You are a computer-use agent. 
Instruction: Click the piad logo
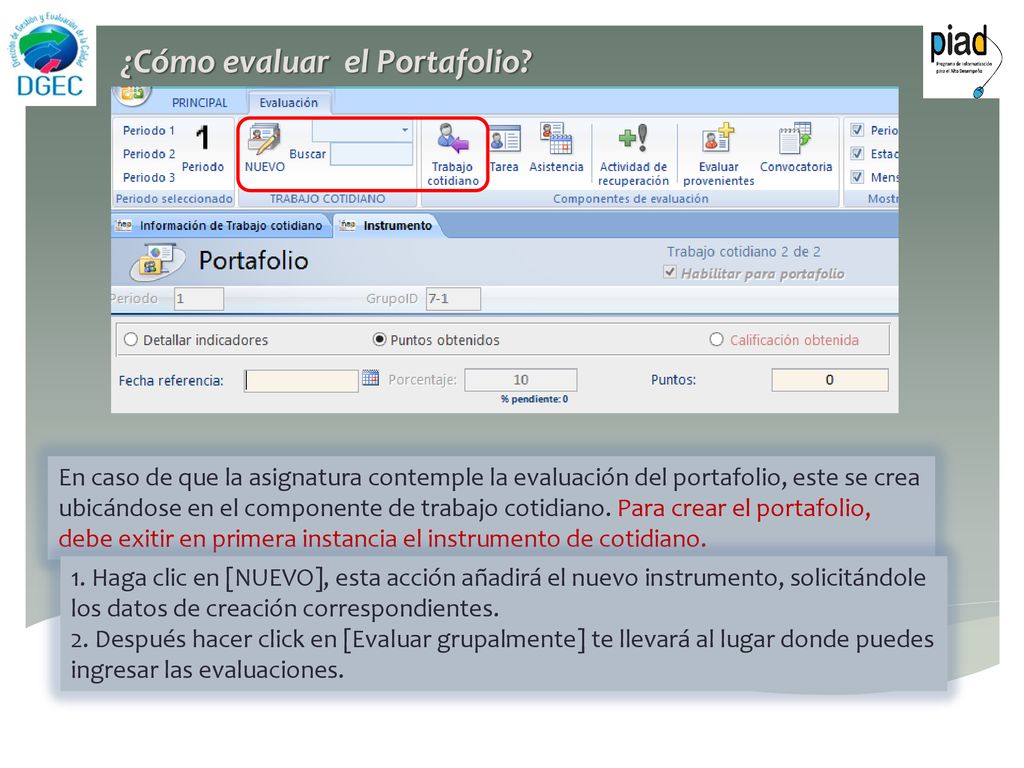tap(964, 59)
